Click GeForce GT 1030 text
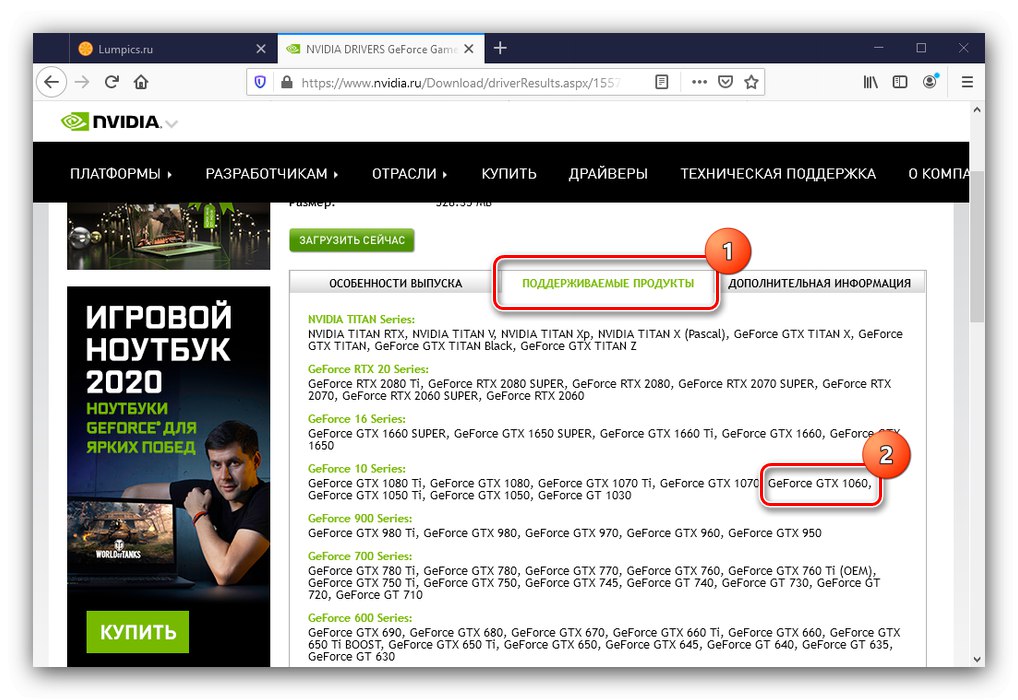 pos(584,495)
